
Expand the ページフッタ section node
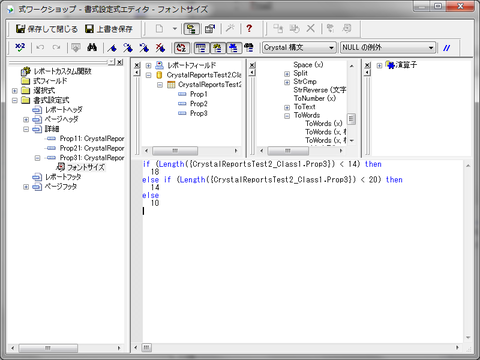26,187
